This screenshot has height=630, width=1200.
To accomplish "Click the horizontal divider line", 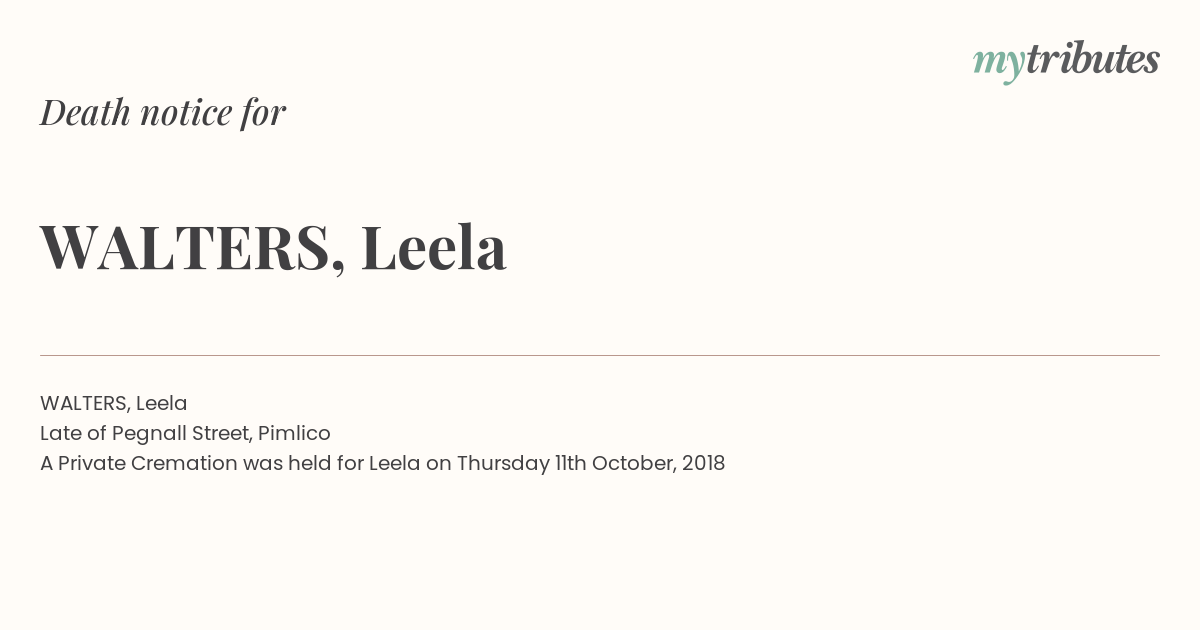I will point(600,355).
